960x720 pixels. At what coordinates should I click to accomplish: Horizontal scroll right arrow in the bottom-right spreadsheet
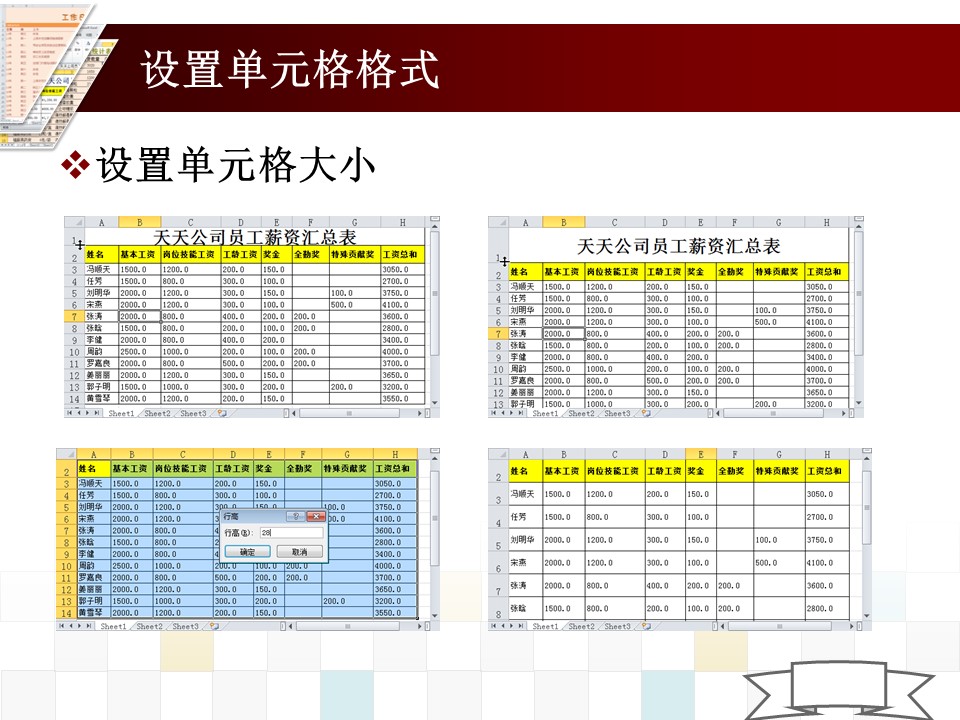click(851, 626)
